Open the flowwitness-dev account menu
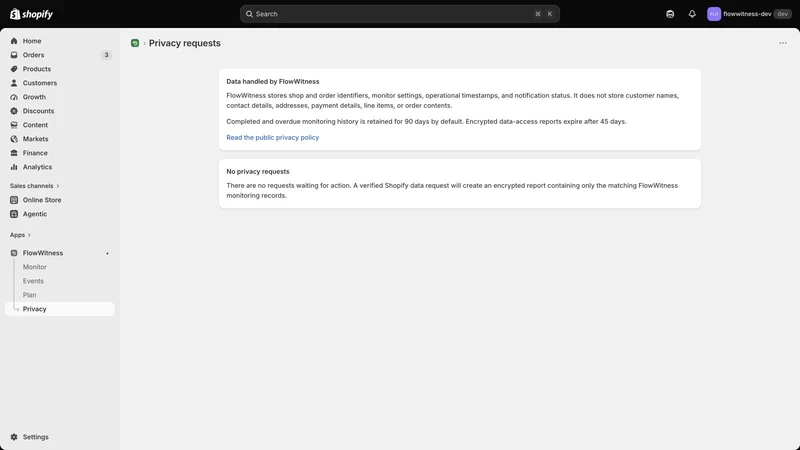This screenshot has height=450, width=800. point(748,14)
